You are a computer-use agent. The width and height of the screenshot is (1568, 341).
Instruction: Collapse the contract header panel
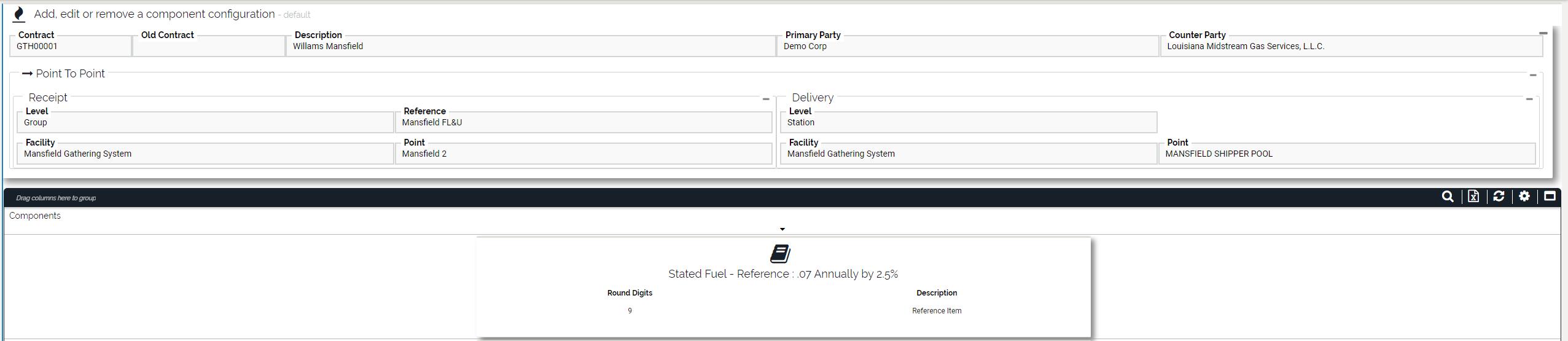click(x=1543, y=33)
